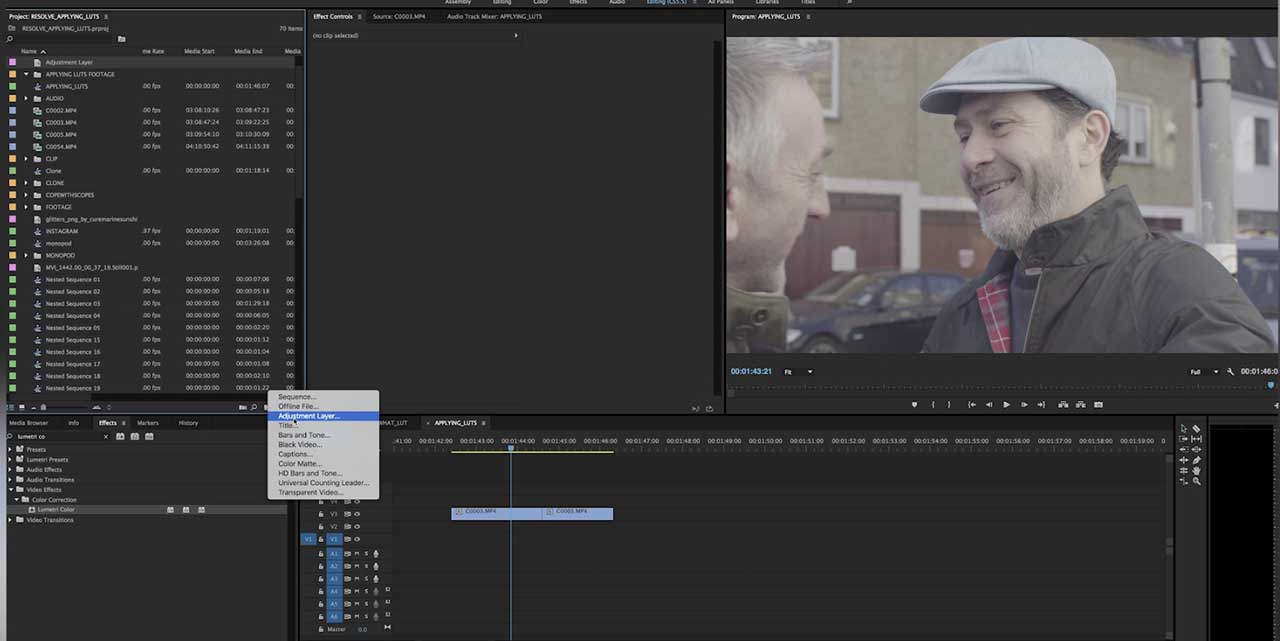Screen dimensions: 1280x641
Task: Collapse the APPLYING LUTS FOOTAGE bin
Action: click(27, 74)
